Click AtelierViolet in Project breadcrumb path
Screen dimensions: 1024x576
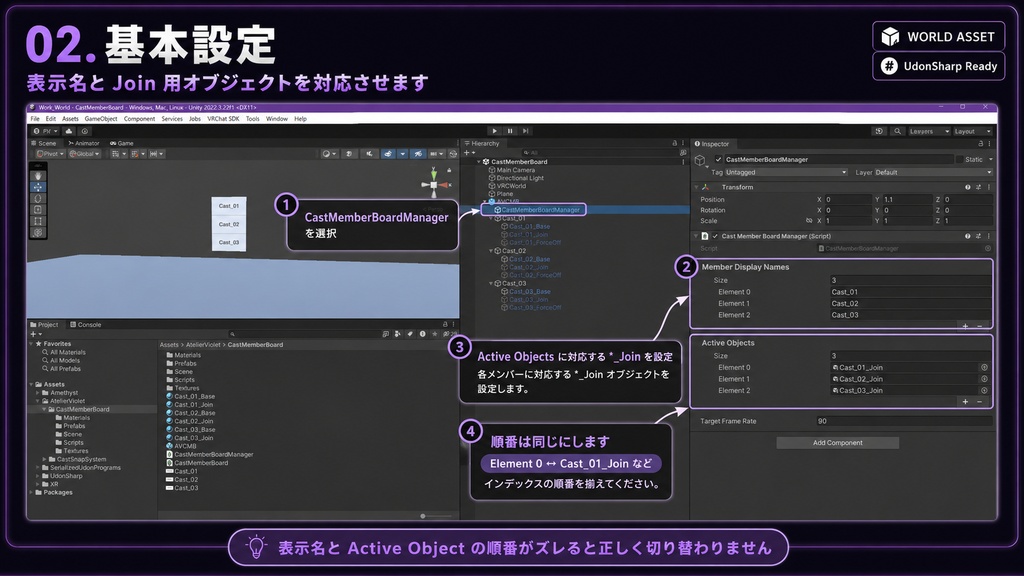203,345
